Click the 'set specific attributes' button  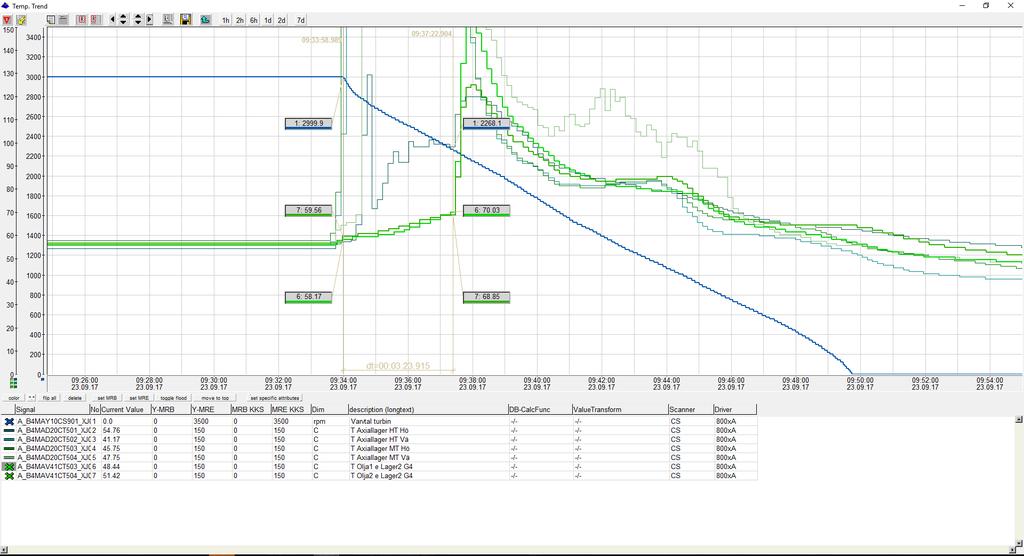pos(275,398)
